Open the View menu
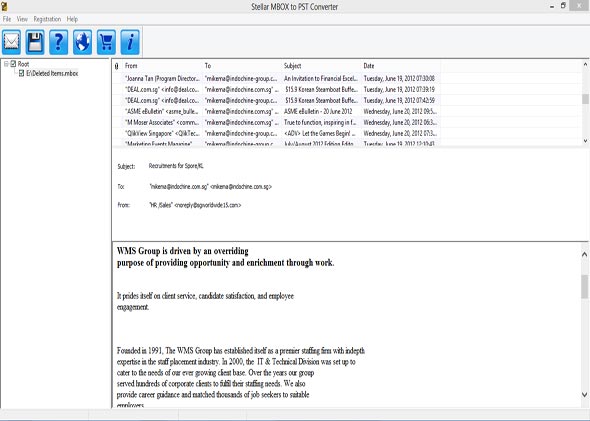The height and width of the screenshot is (421, 590). pos(22,19)
